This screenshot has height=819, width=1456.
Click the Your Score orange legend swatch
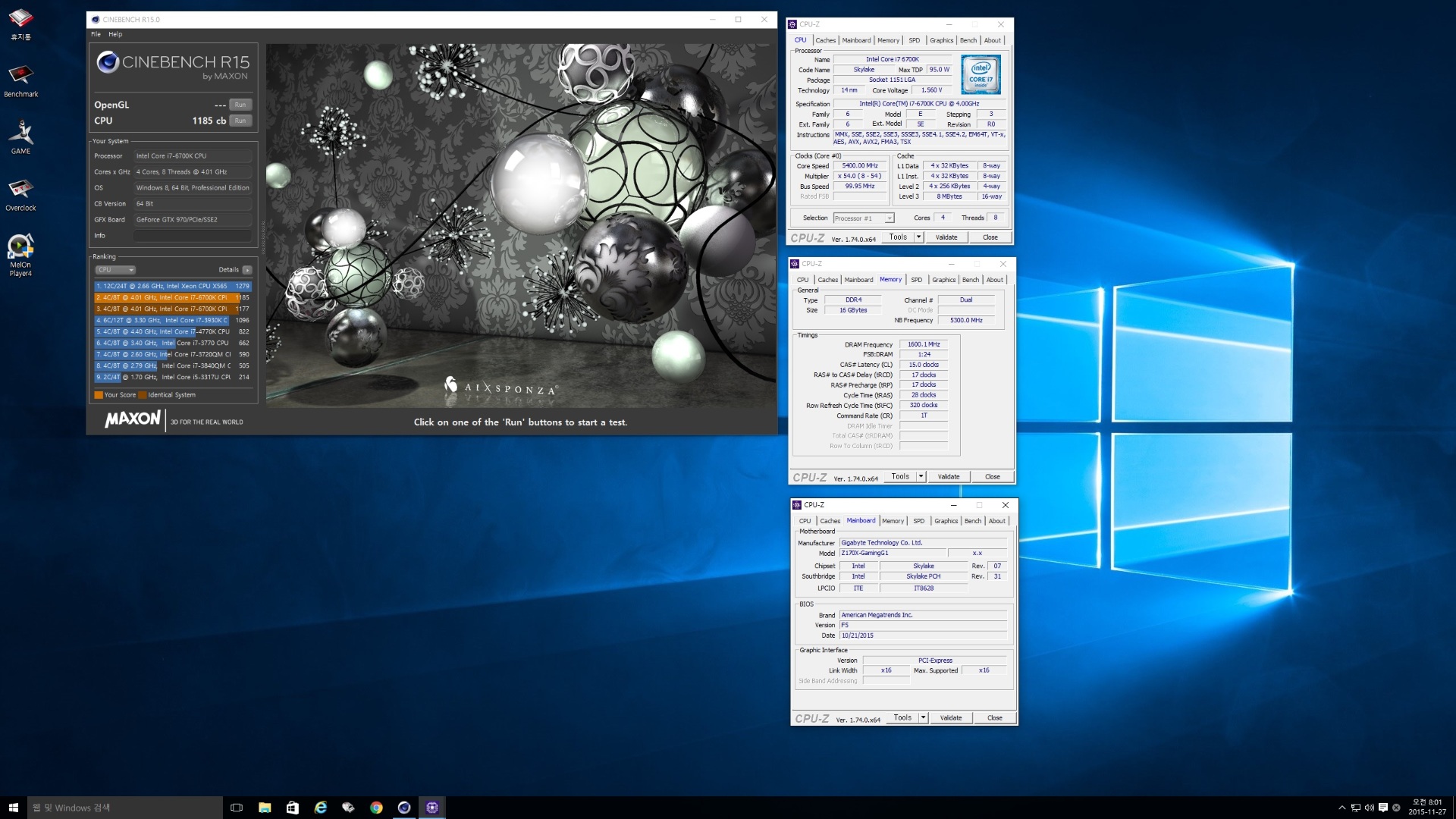99,395
